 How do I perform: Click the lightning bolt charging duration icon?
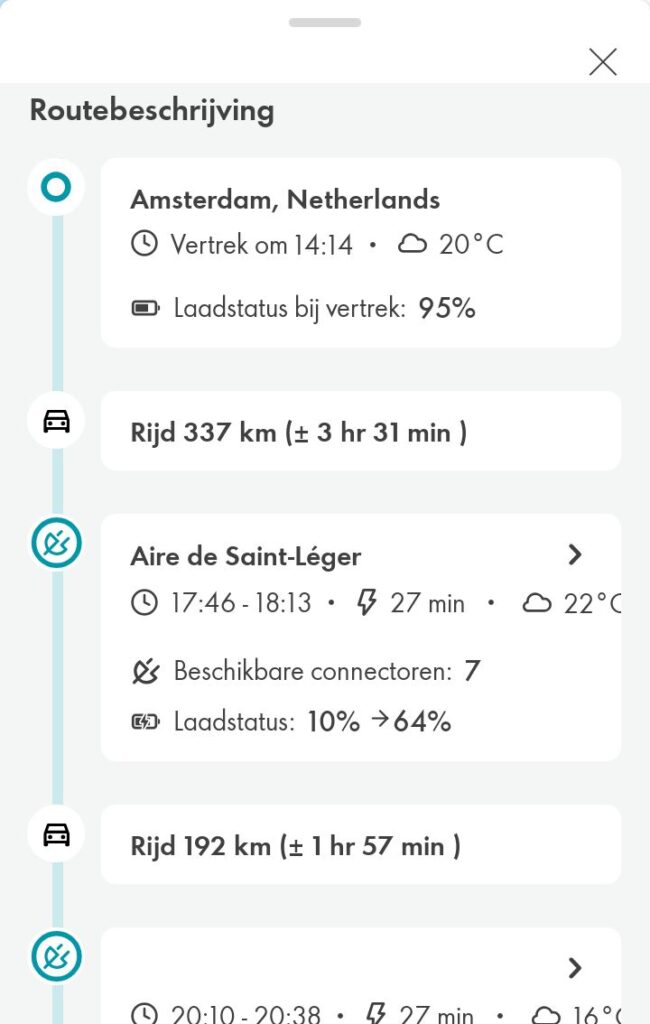(367, 603)
